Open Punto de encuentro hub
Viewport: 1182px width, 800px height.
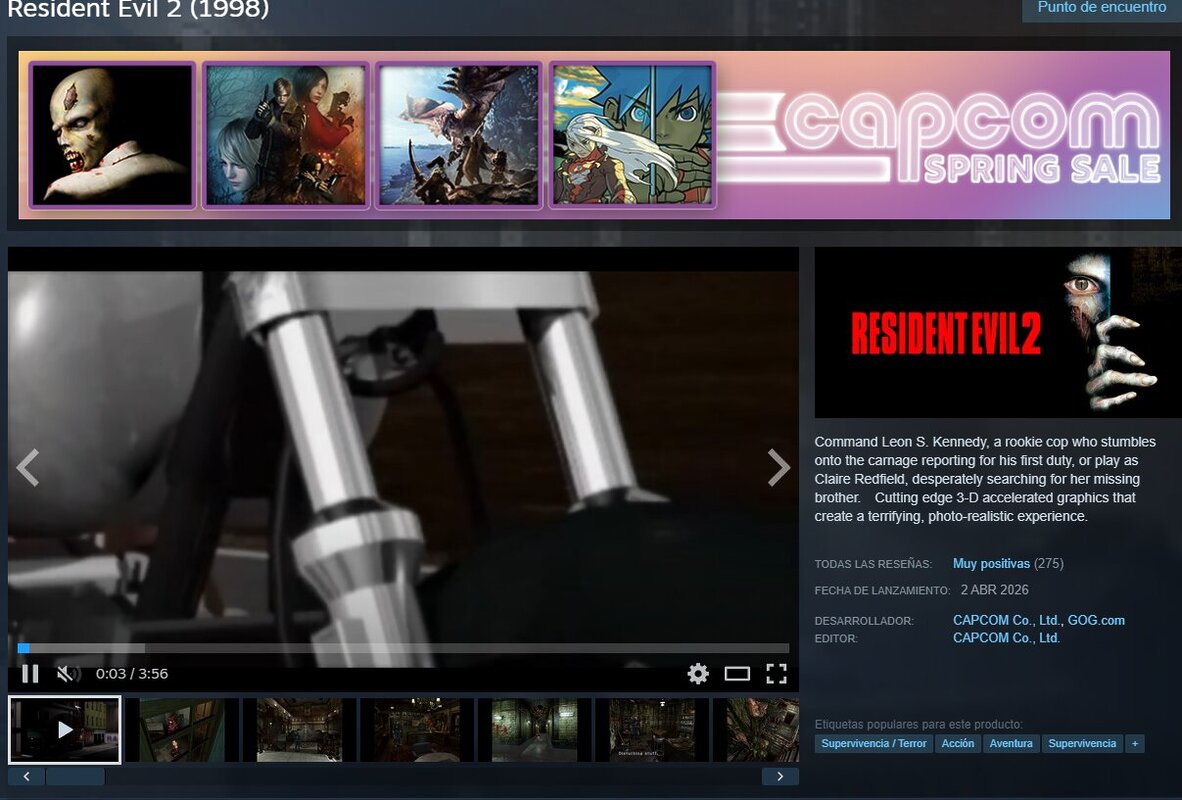click(1101, 8)
